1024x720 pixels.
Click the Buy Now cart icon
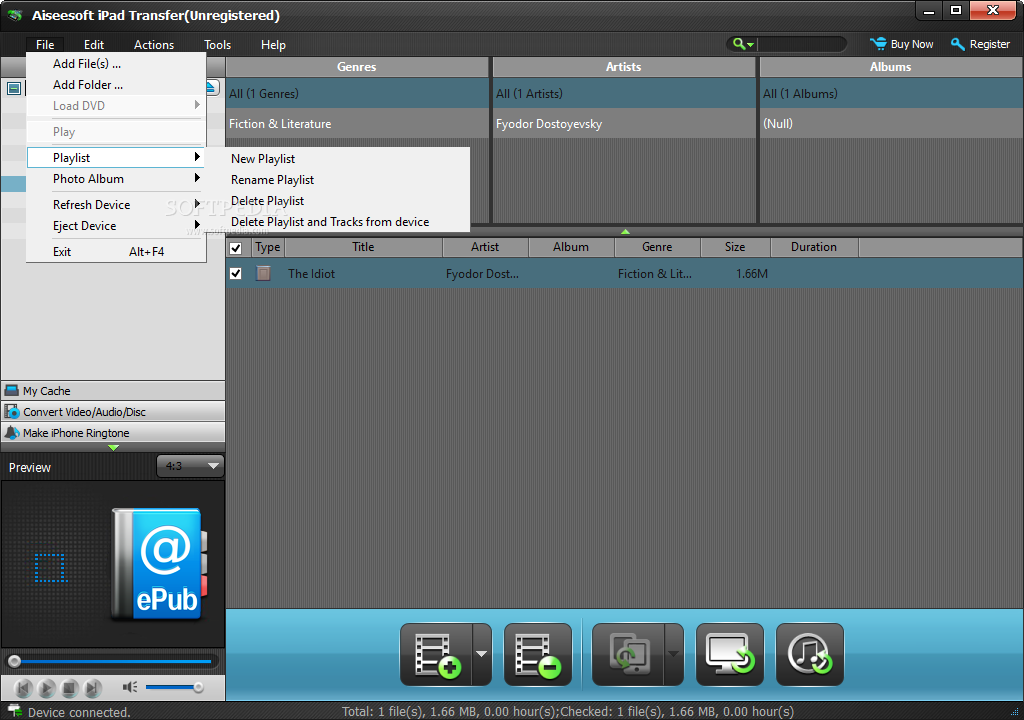tap(878, 44)
